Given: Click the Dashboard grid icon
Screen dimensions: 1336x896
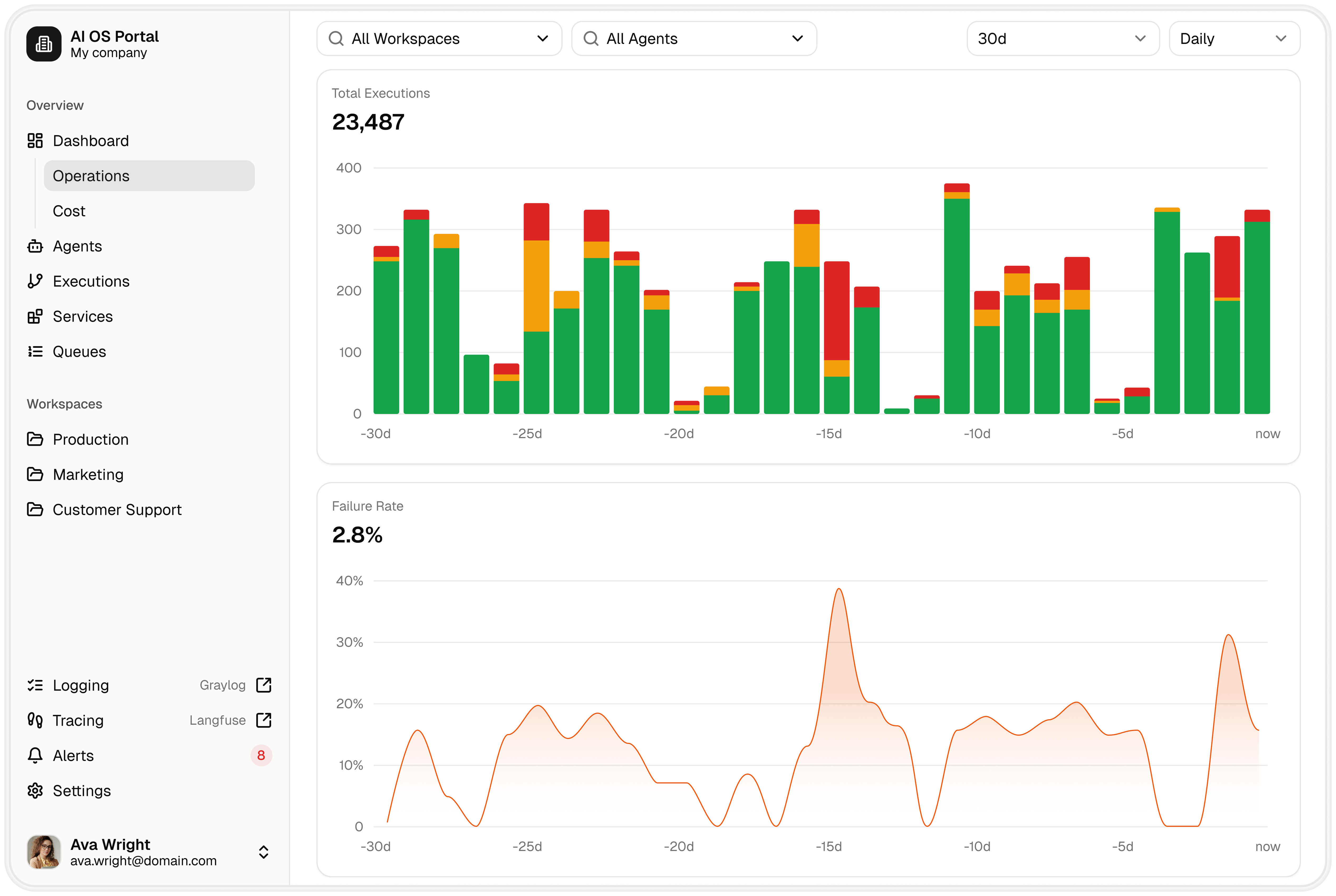Looking at the screenshot, I should click(35, 140).
